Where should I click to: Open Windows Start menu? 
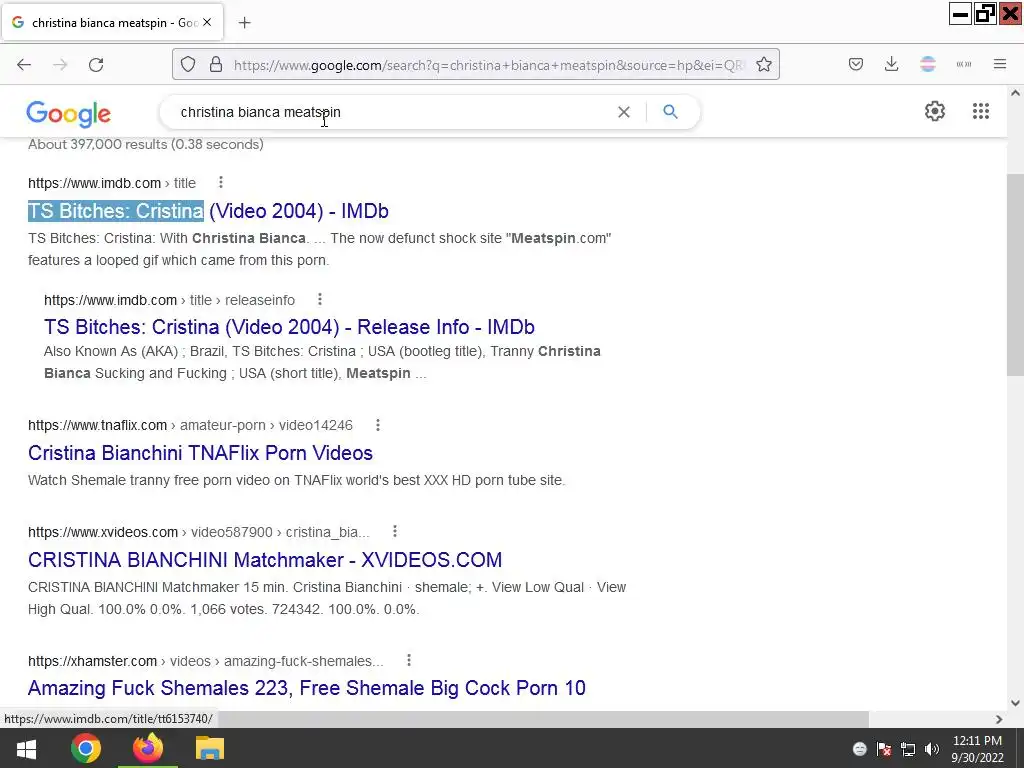(26, 748)
